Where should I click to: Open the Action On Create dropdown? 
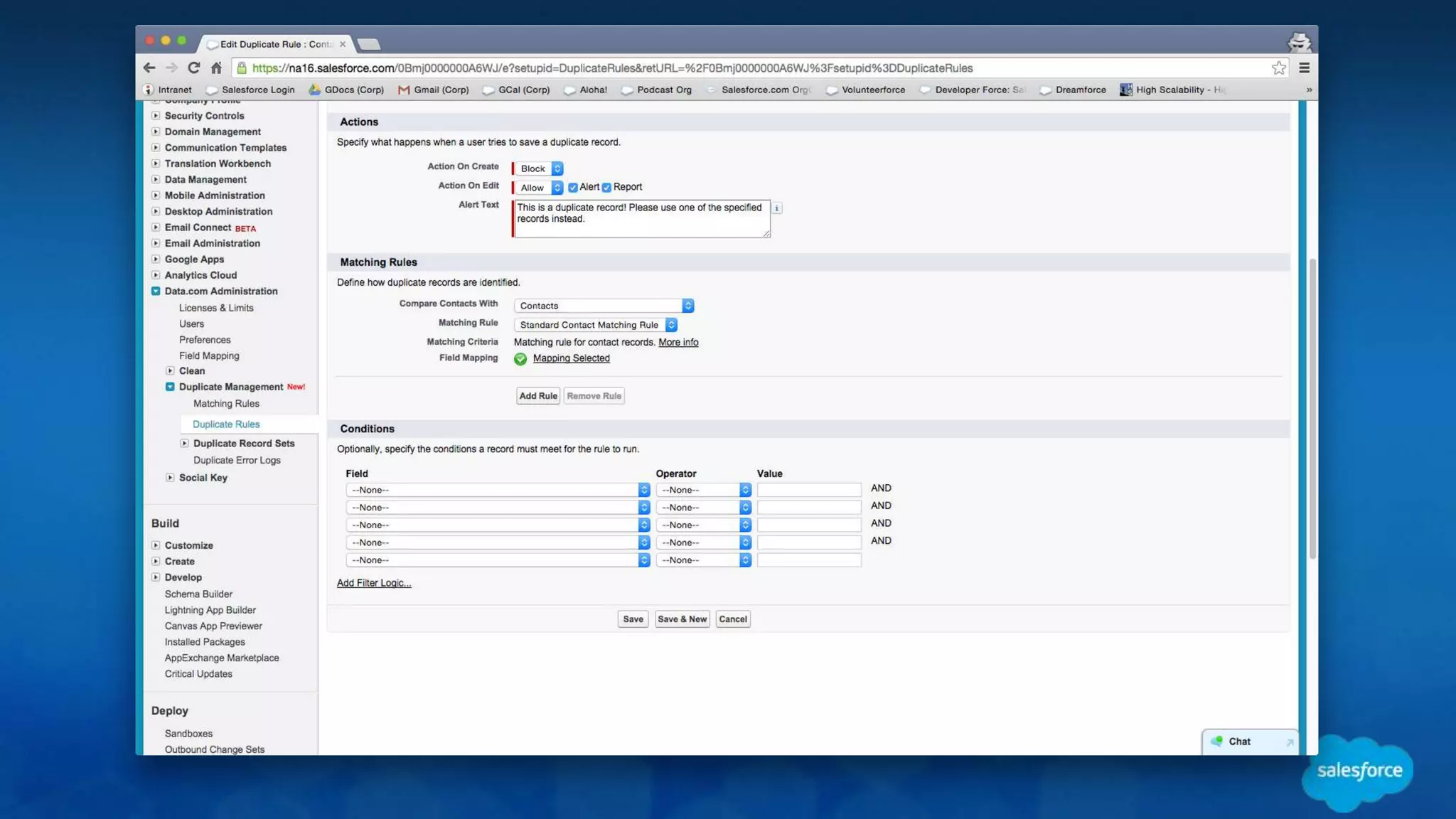click(x=538, y=168)
